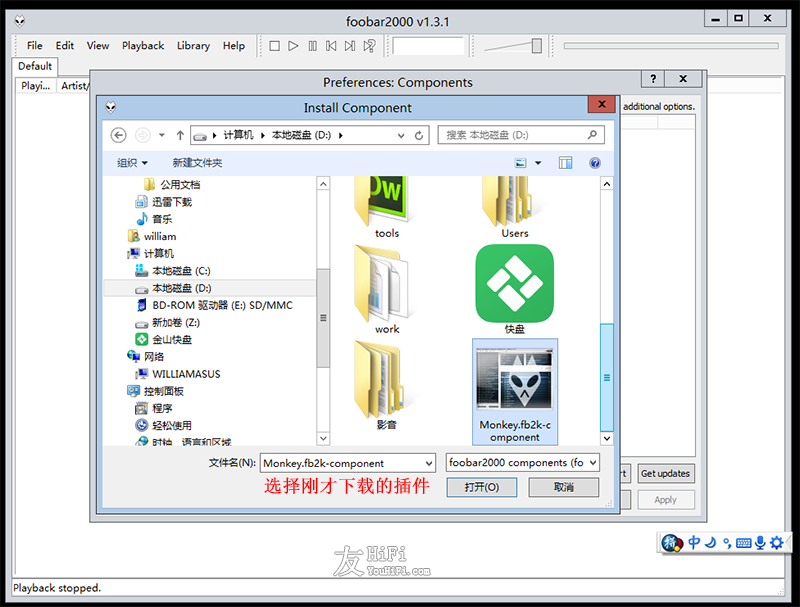Select 金山快盘 in the tree
Screen dimensions: 800x607
[x=163, y=340]
